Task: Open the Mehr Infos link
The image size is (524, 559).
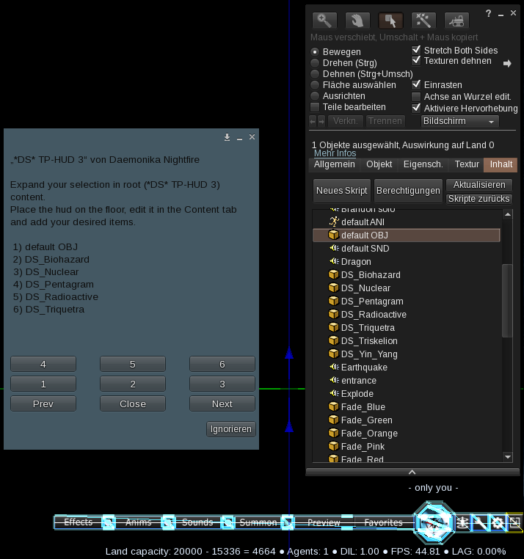Action: point(335,153)
